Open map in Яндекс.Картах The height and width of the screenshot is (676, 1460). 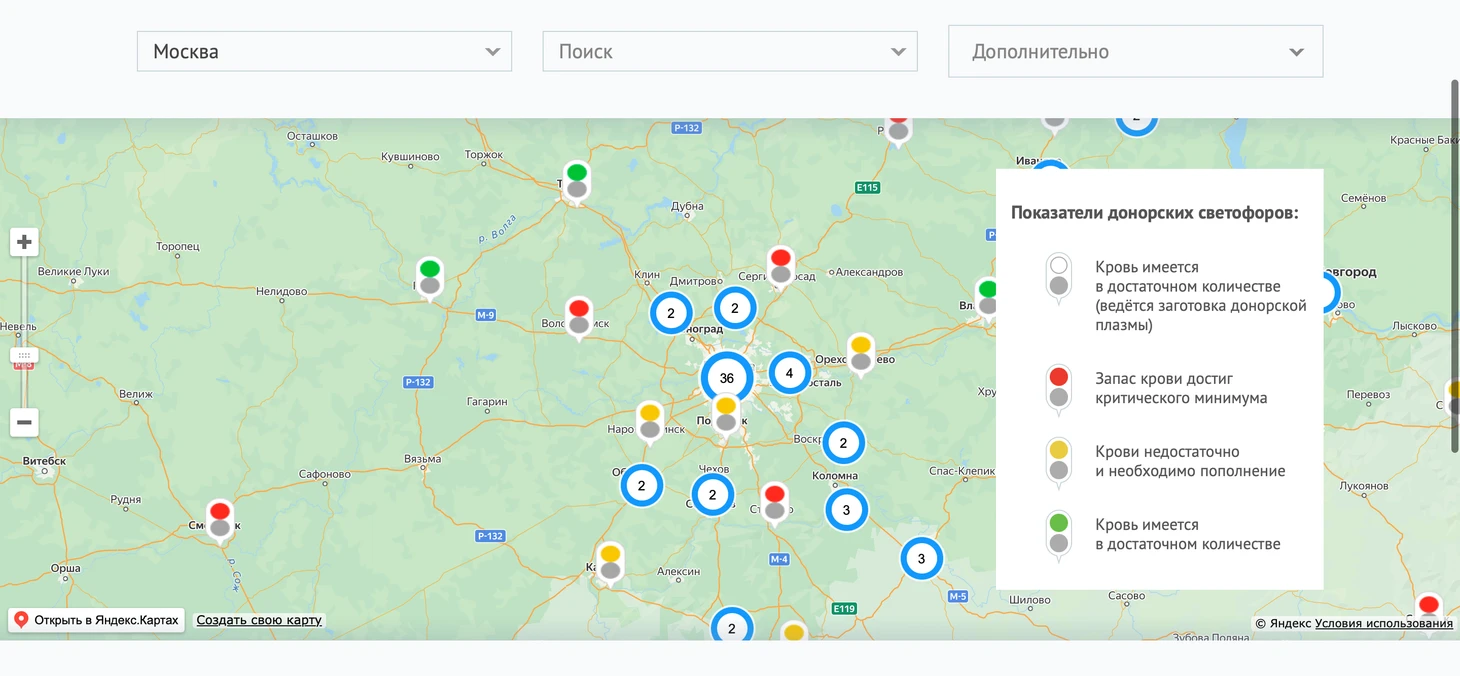click(x=97, y=620)
